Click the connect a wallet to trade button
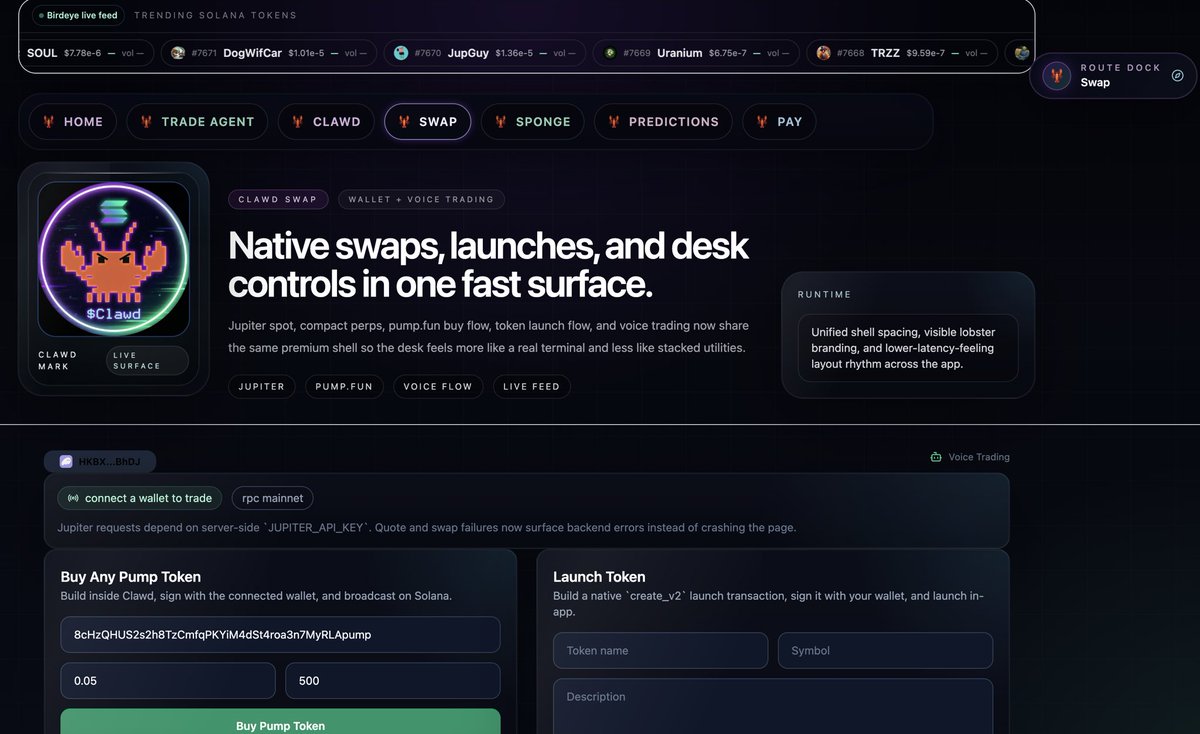 [x=139, y=498]
